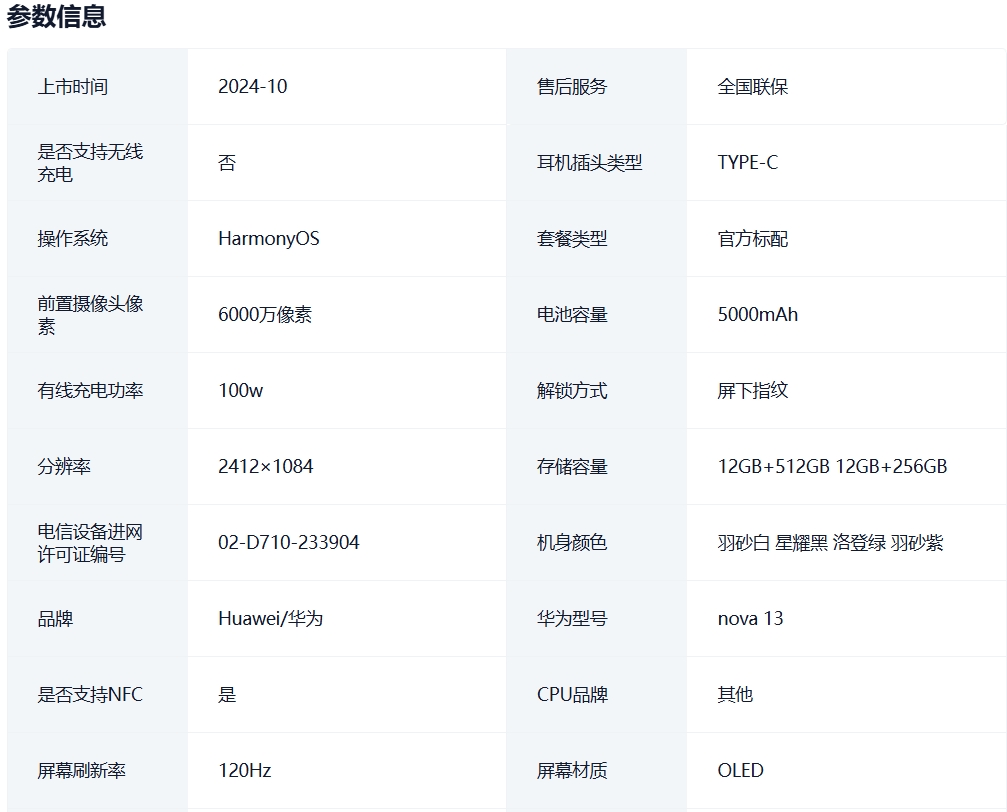
Task: Click the 有线充电功率 label
Action: [x=90, y=391]
